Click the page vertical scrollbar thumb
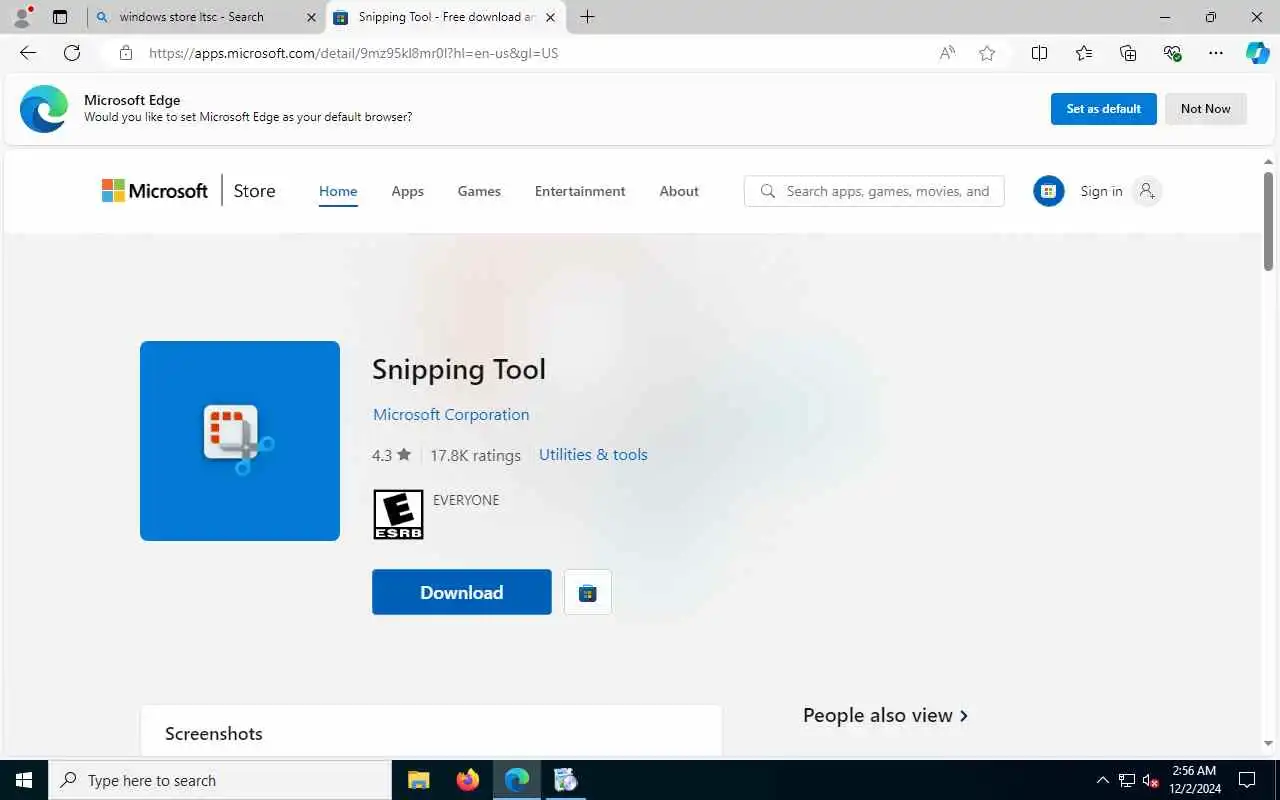Image resolution: width=1280 pixels, height=800 pixels. (1269, 220)
